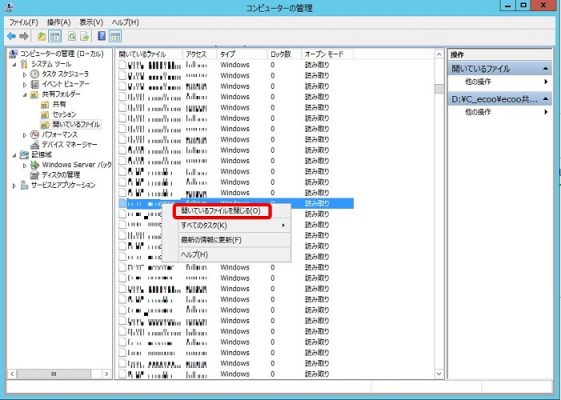Click tree pane horizontal scroll left arrow
Image resolution: width=561 pixels, height=400 pixels.
pyautogui.click(x=12, y=374)
